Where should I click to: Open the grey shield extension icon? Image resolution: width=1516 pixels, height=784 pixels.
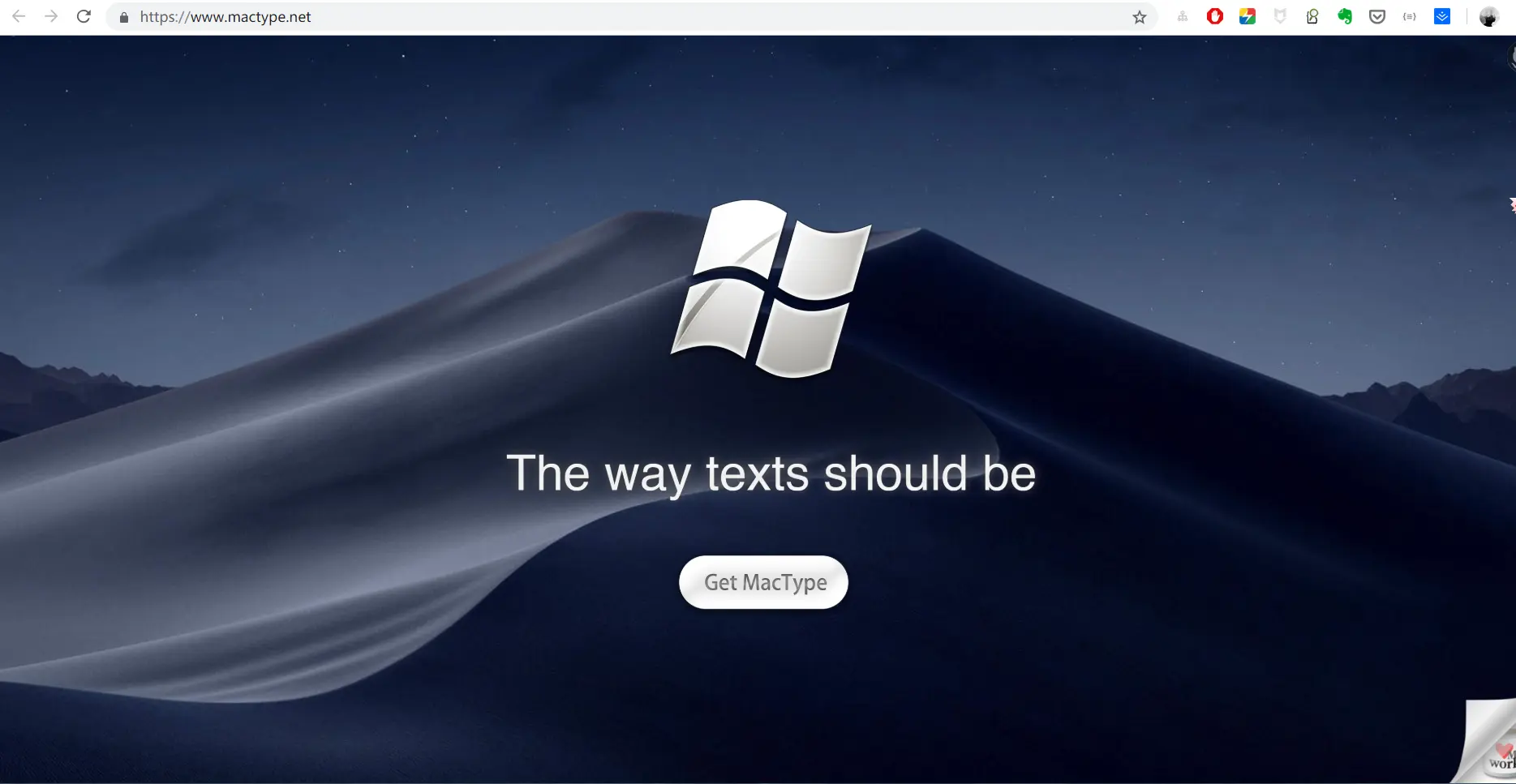[1280, 16]
